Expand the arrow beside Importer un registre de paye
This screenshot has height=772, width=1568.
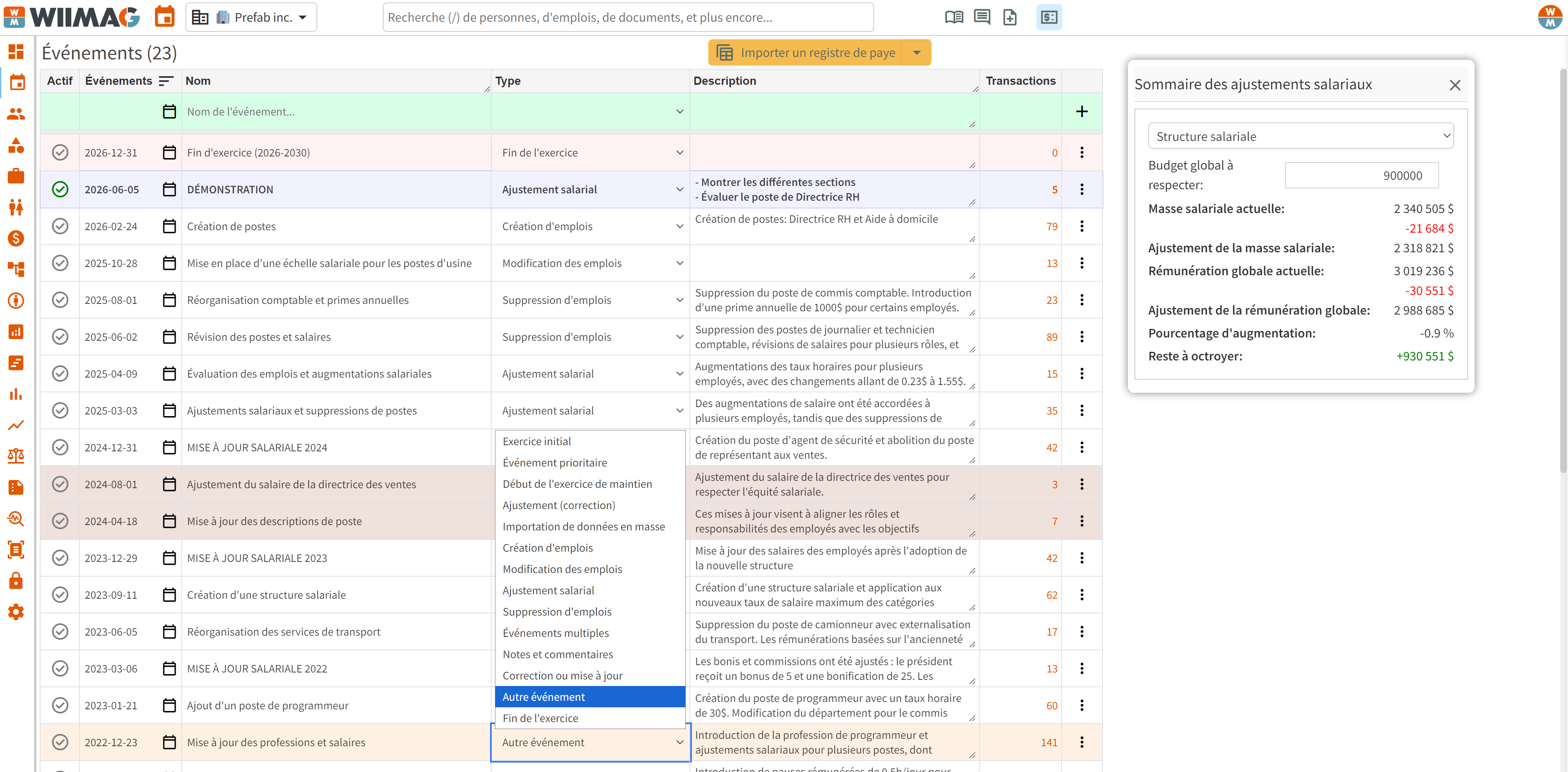pos(916,53)
